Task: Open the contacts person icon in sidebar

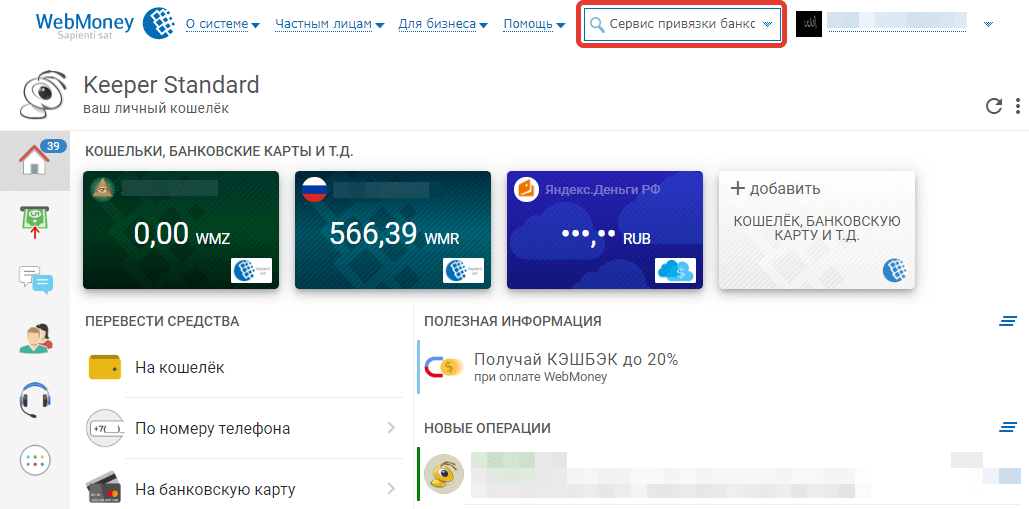Action: [x=35, y=339]
